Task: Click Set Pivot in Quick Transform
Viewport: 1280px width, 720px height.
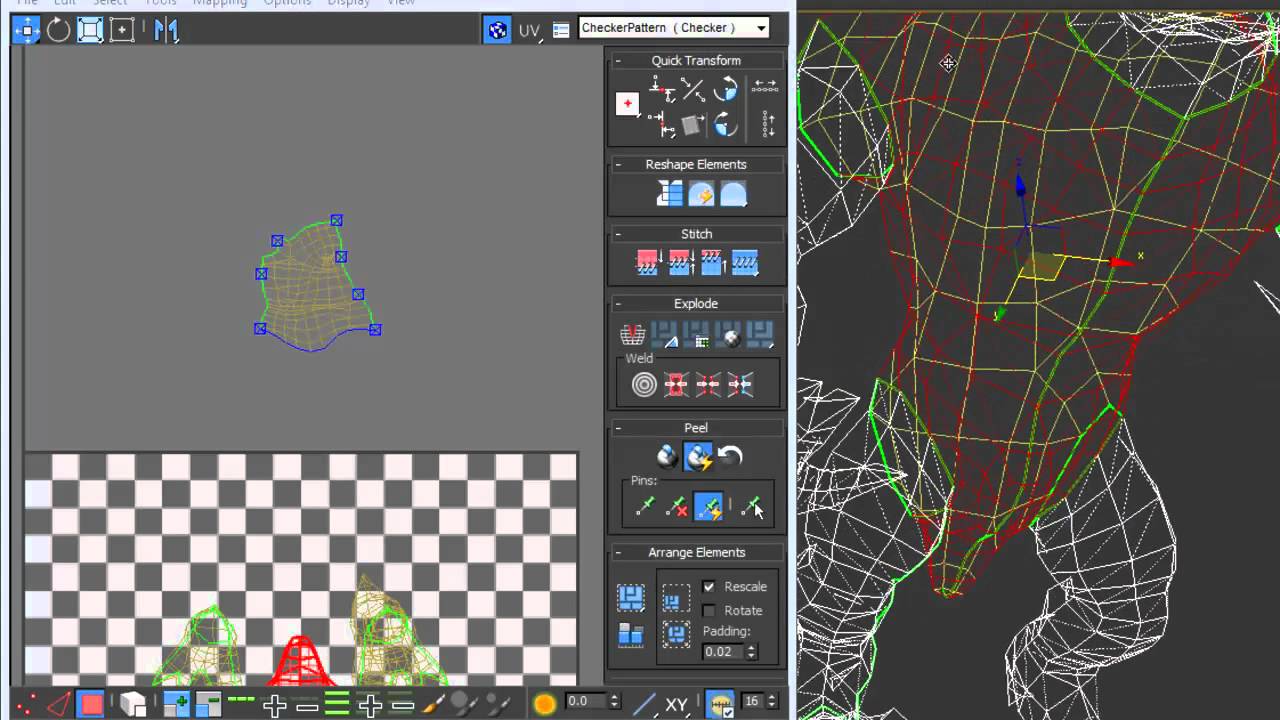Action: [x=627, y=103]
